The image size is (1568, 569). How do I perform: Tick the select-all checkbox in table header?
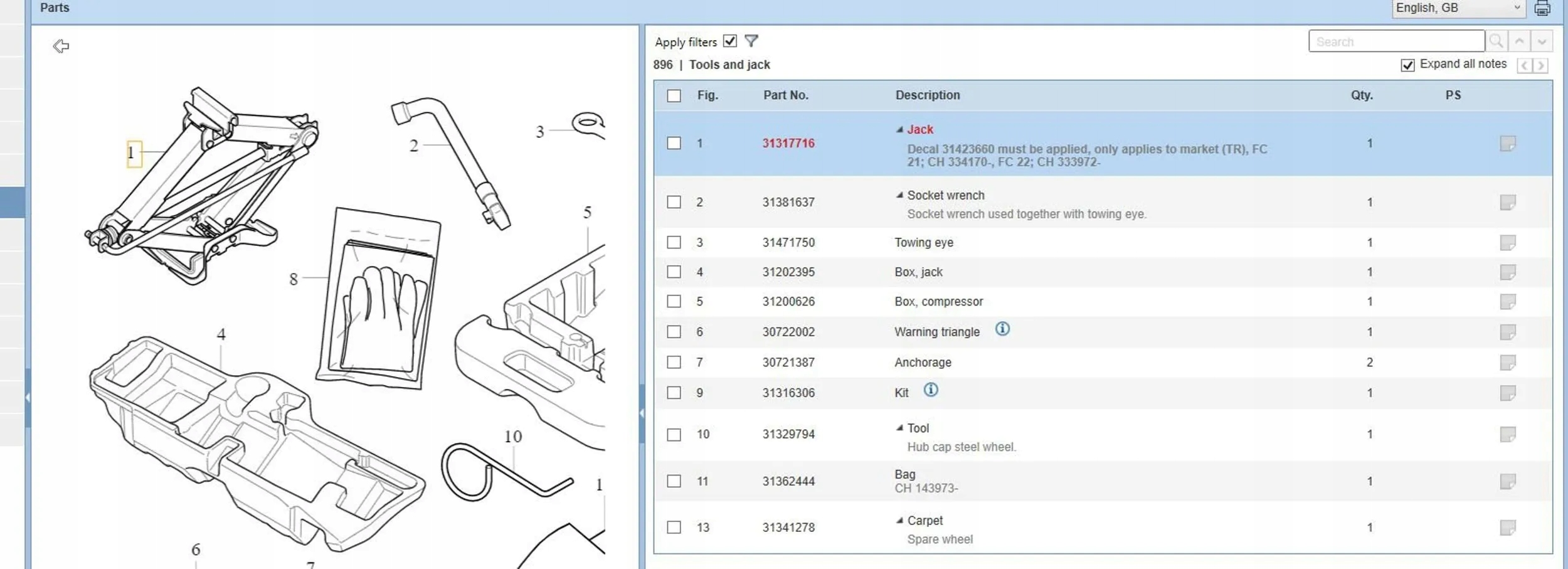click(674, 95)
